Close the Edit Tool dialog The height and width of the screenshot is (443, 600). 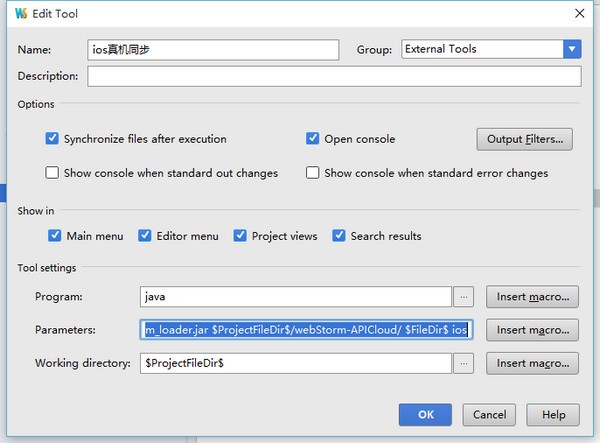point(579,13)
